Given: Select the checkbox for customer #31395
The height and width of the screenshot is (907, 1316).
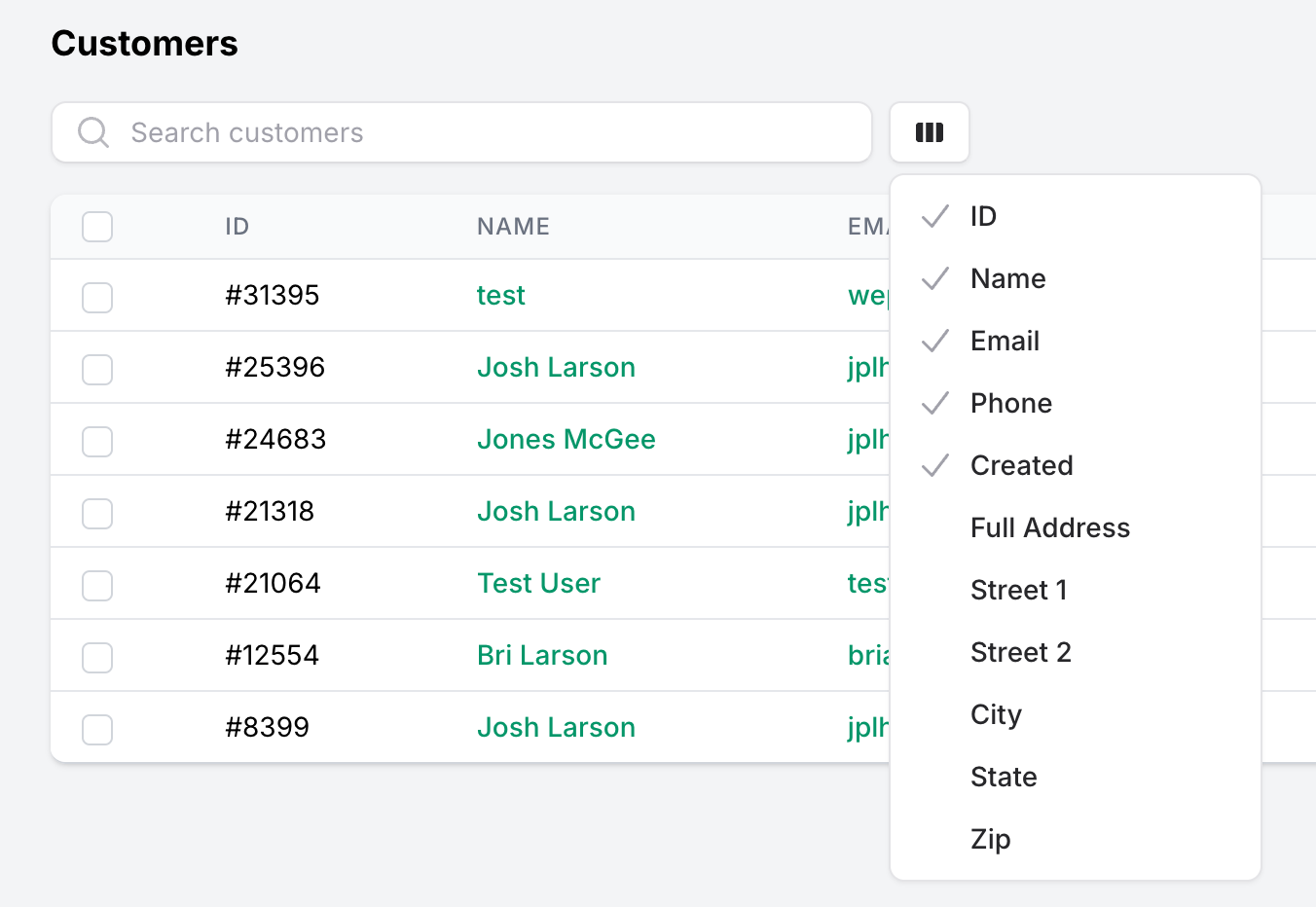Looking at the screenshot, I should coord(97,297).
